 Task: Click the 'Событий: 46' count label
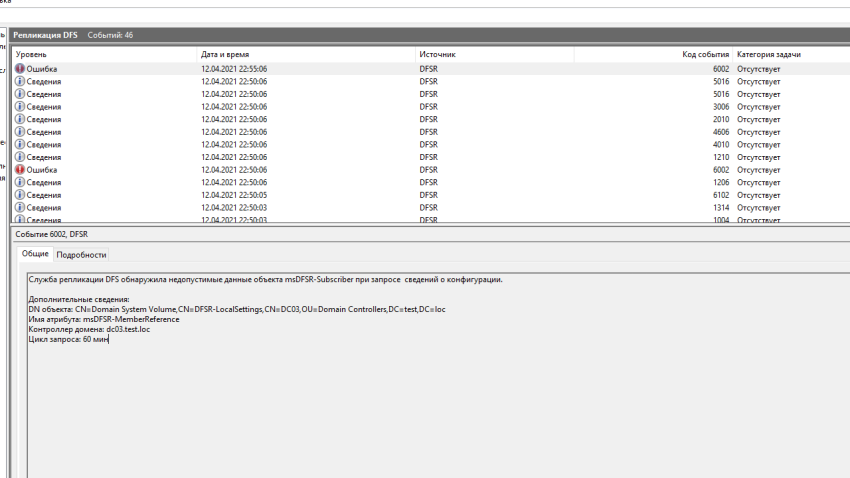tap(110, 35)
